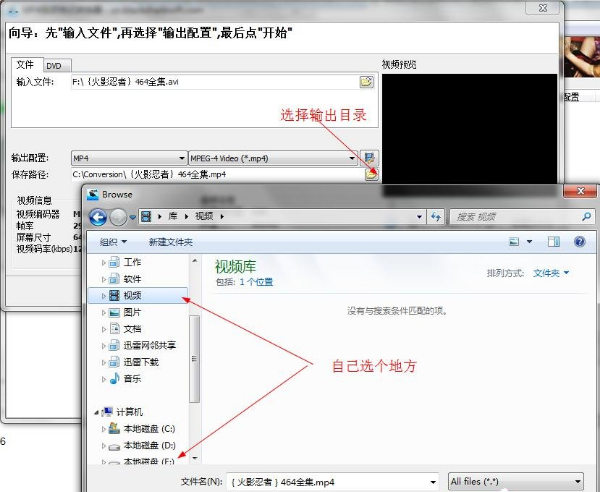The width and height of the screenshot is (601, 492).
Task: Collapse the 计算机 tree node
Action: pyautogui.click(x=97, y=412)
